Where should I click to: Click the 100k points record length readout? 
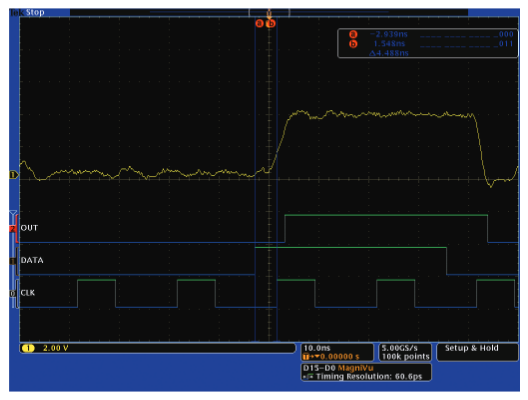coord(405,357)
